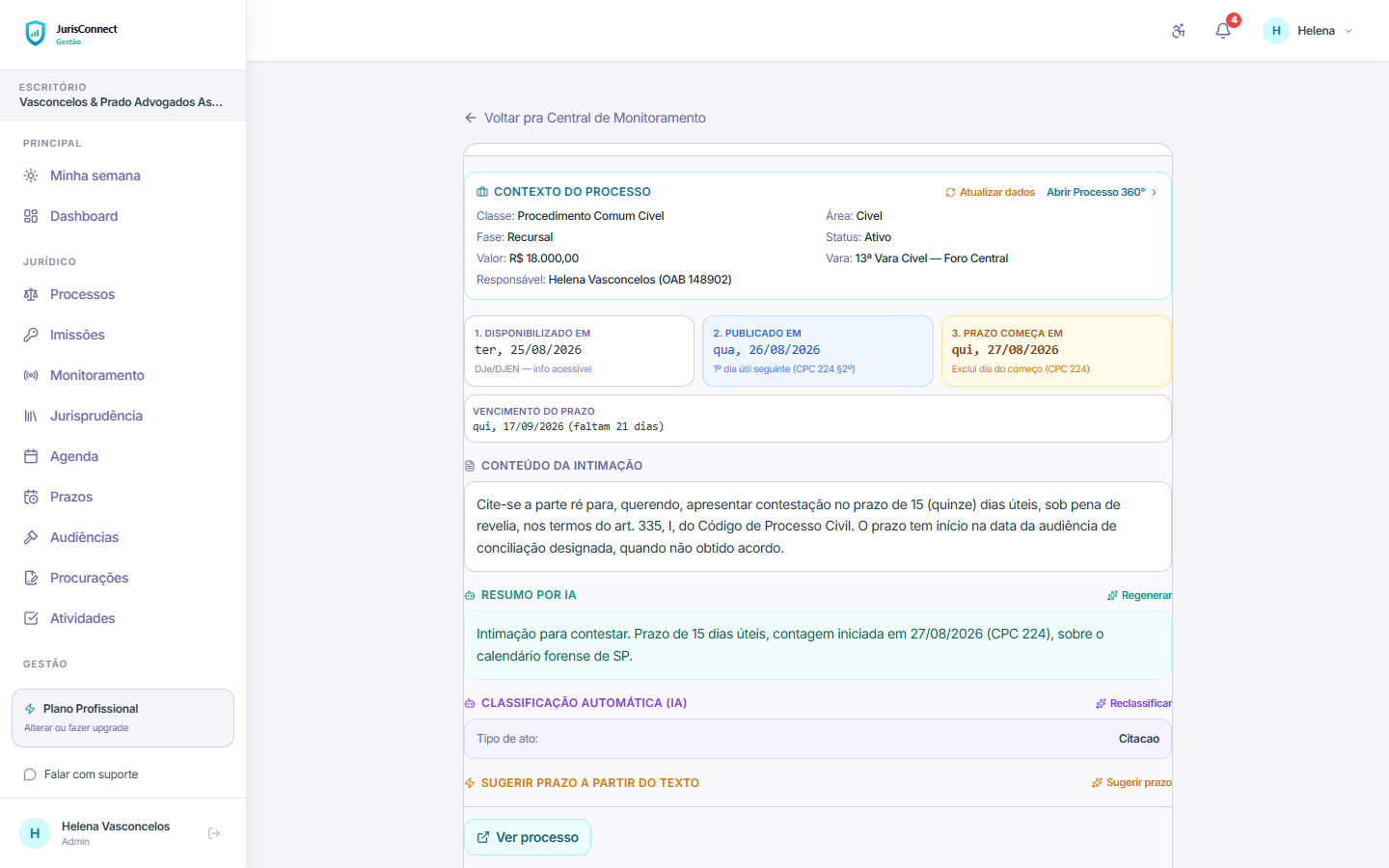Go back to Central de Monitoramento
Viewport: 1389px width, 868px height.
[585, 118]
